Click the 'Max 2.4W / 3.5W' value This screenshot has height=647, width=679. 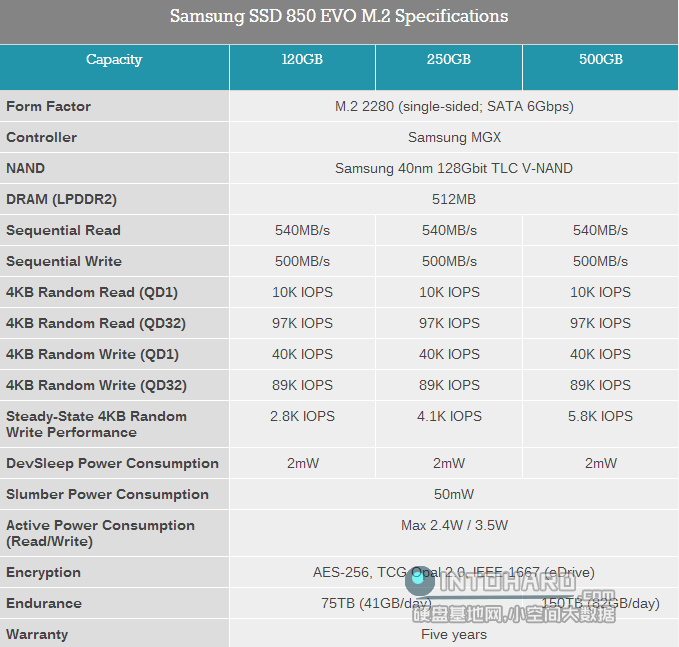pyautogui.click(x=454, y=525)
